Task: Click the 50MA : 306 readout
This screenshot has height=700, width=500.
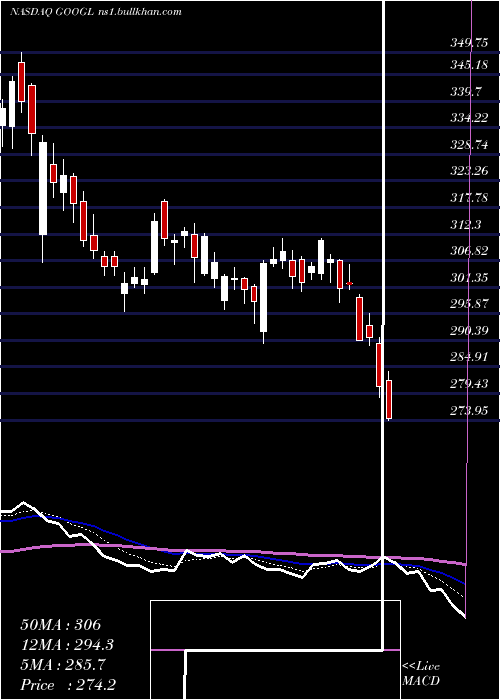Action: pyautogui.click(x=61, y=625)
